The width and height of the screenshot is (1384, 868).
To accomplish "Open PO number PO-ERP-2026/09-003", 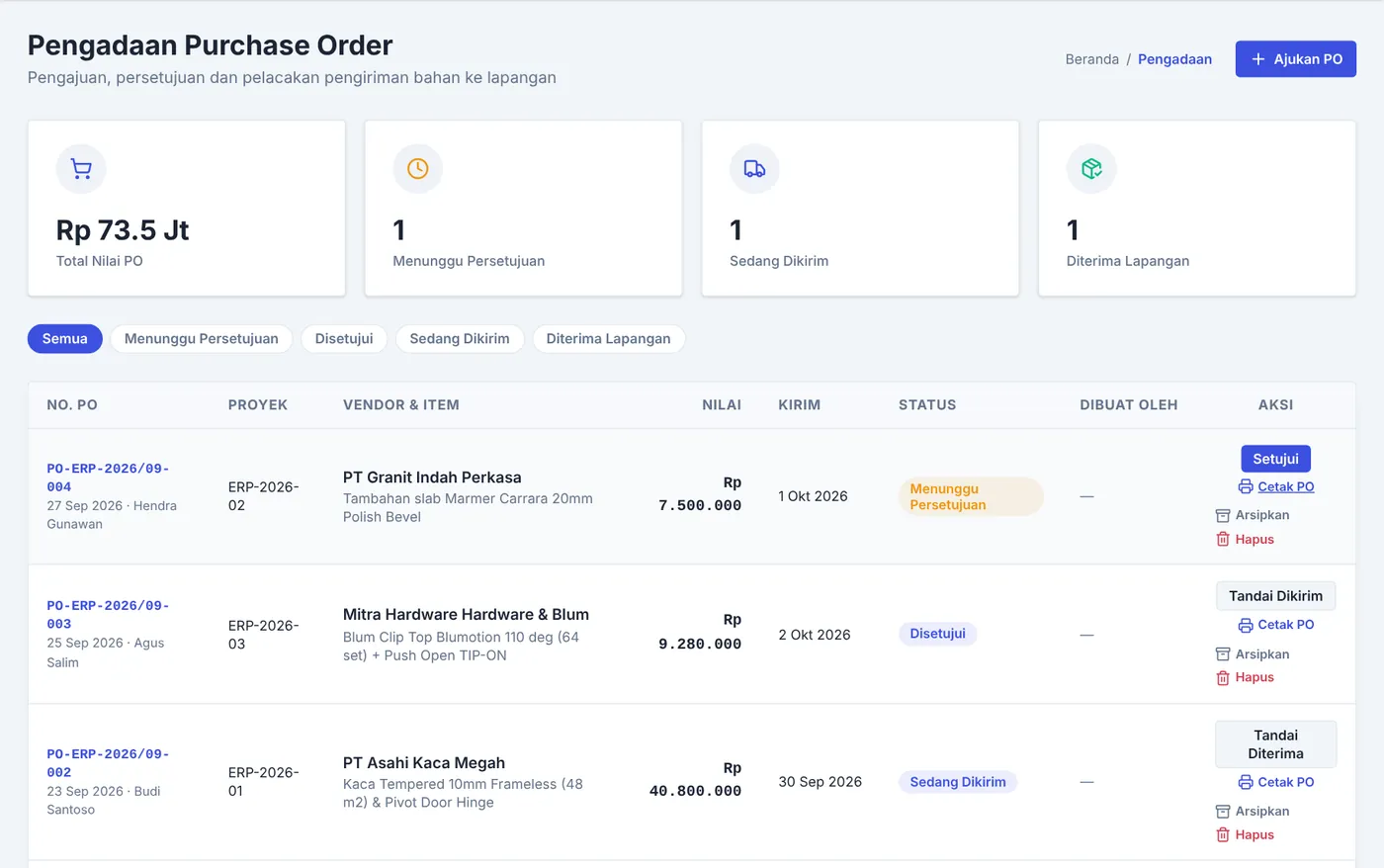I will click(108, 615).
